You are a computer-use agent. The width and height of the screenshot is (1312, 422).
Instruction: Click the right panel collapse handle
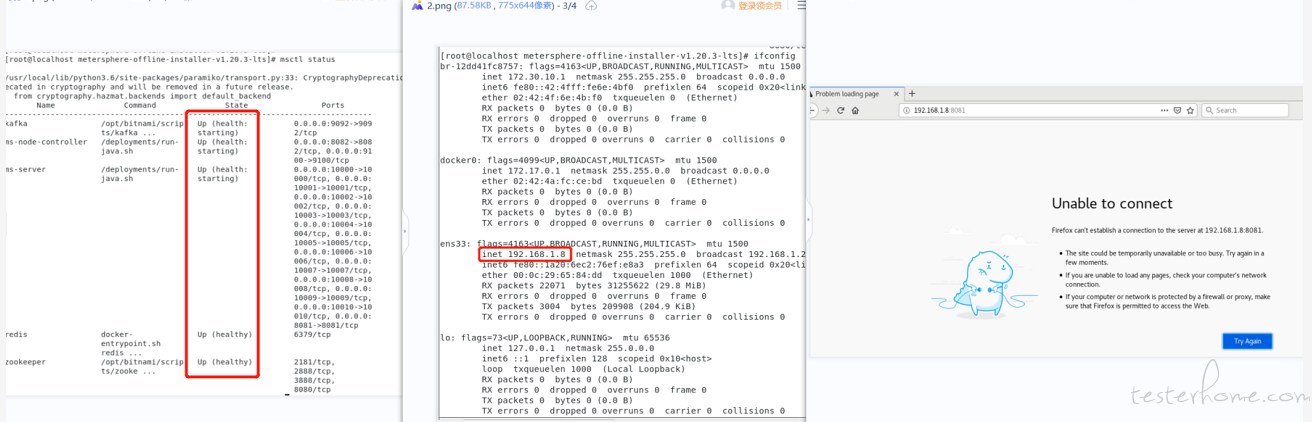809,218
